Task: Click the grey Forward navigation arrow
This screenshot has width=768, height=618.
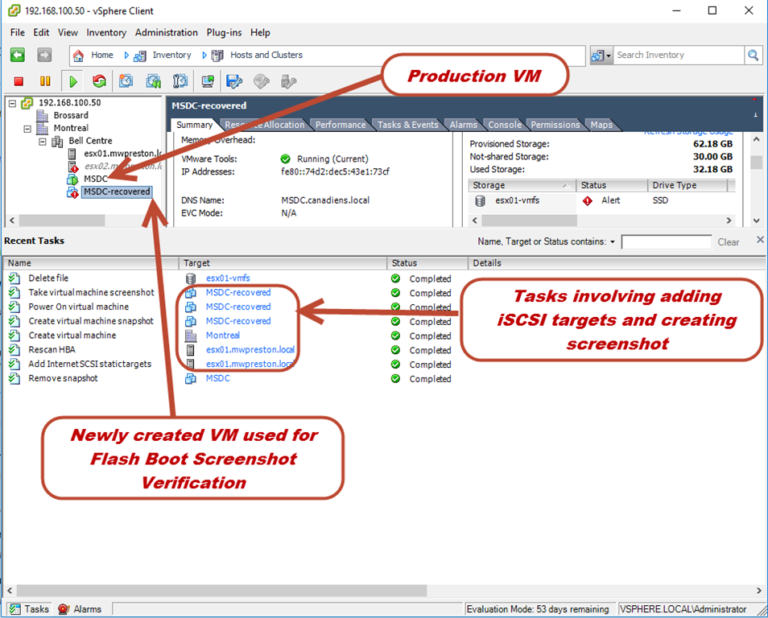Action: point(44,55)
